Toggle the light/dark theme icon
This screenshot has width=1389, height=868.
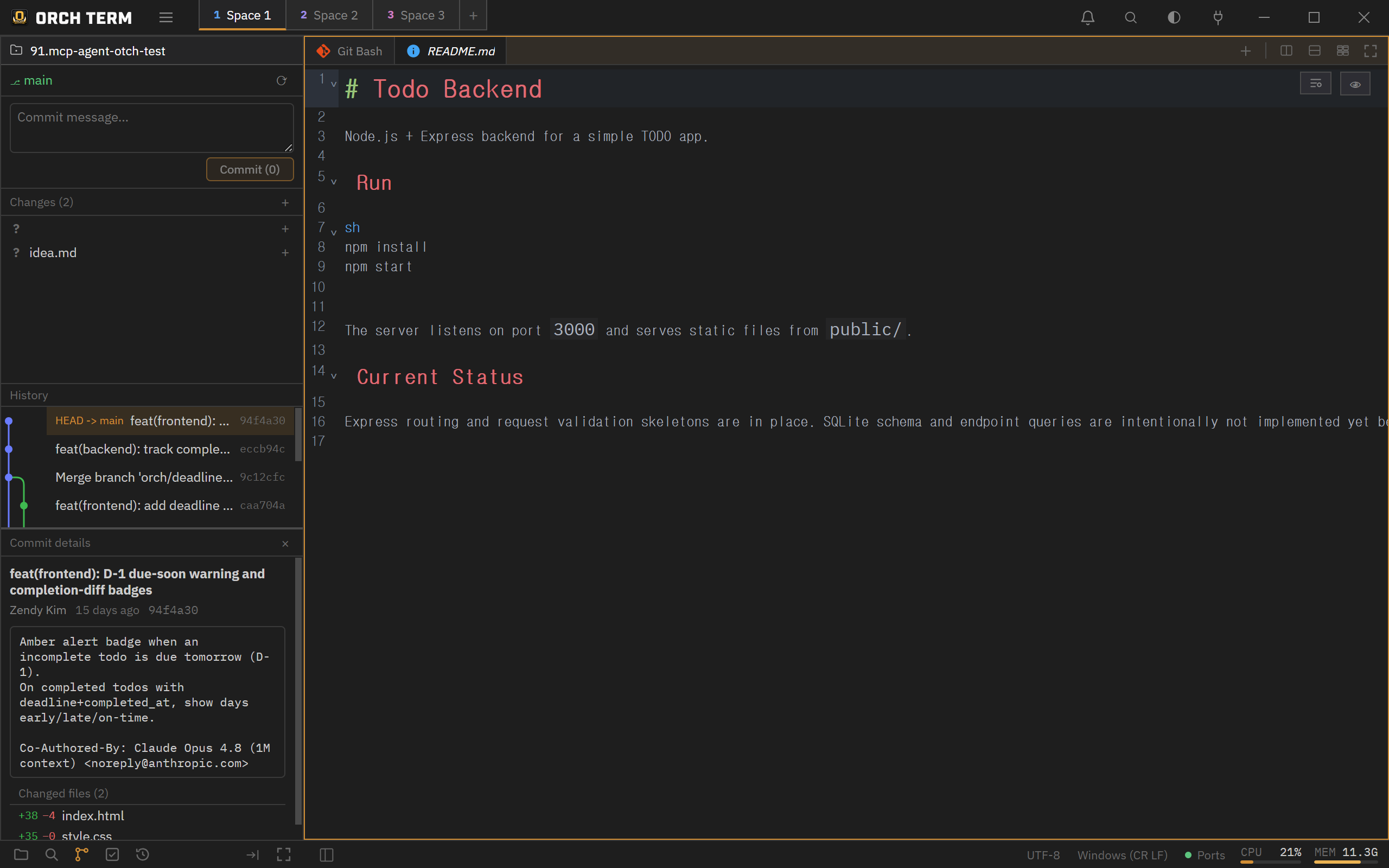coord(1174,17)
